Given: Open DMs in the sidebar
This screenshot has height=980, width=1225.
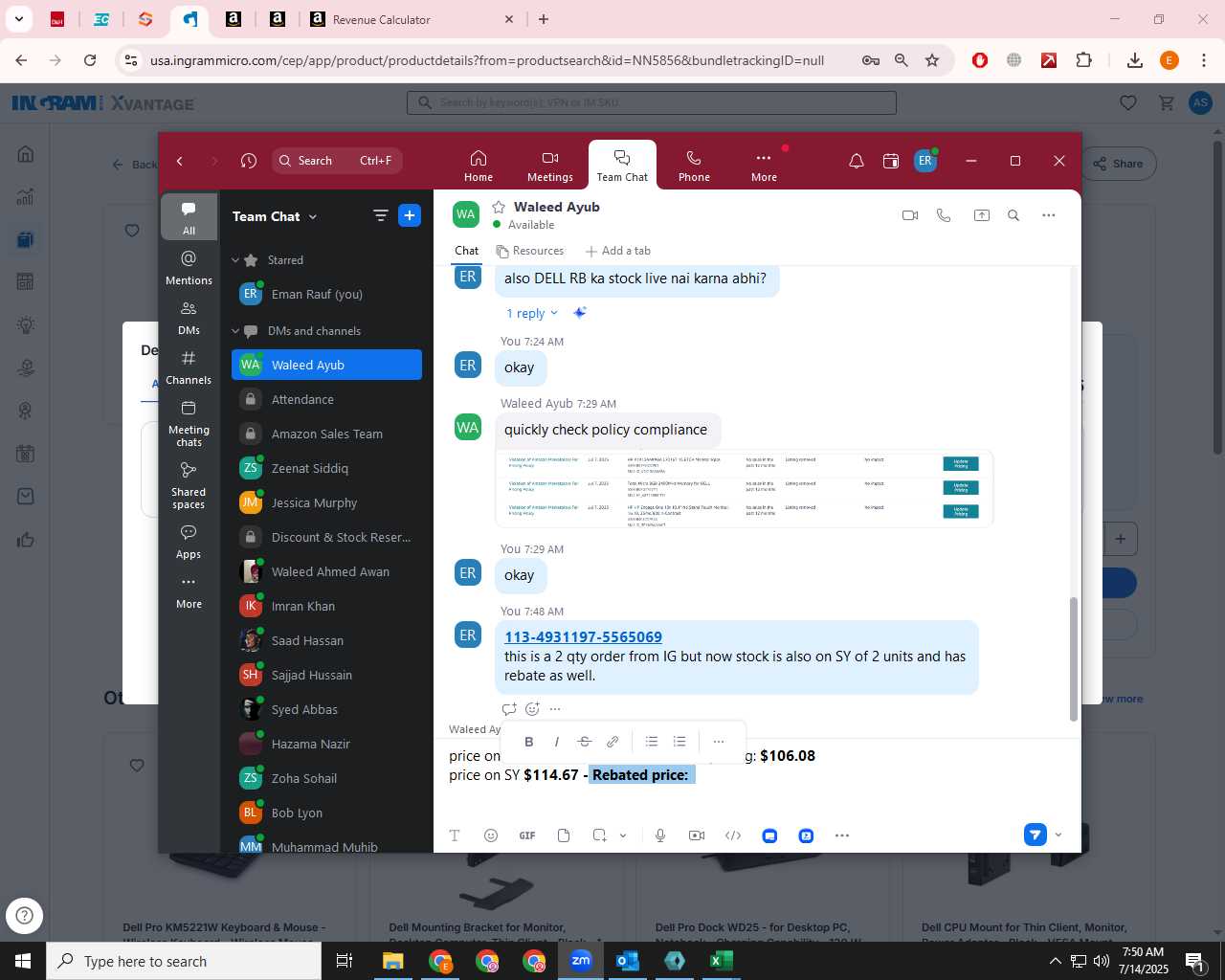Looking at the screenshot, I should pyautogui.click(x=189, y=318).
